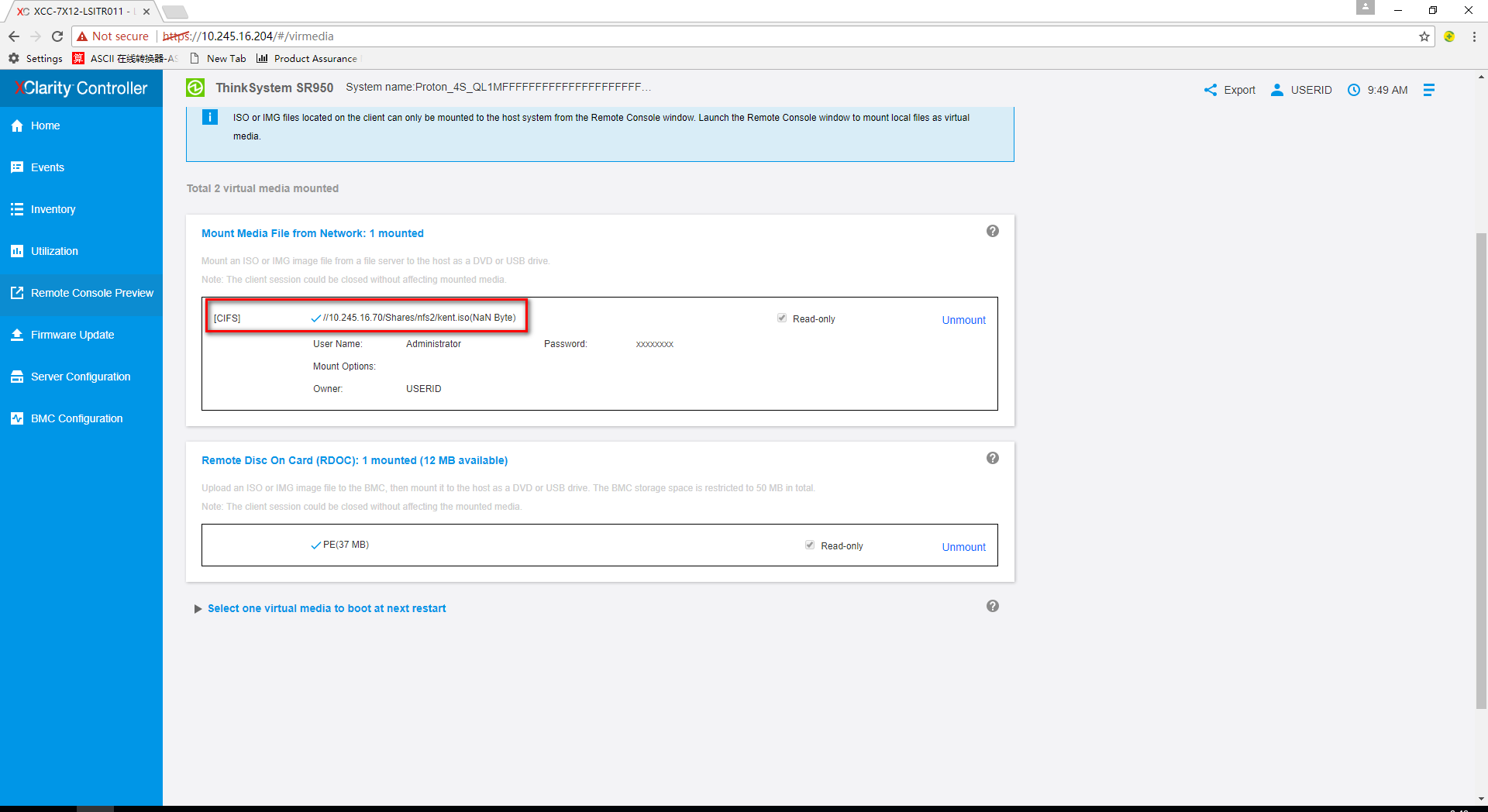The height and width of the screenshot is (812, 1488).
Task: Unmount the CIFS kent.iso media
Action: pos(963,320)
